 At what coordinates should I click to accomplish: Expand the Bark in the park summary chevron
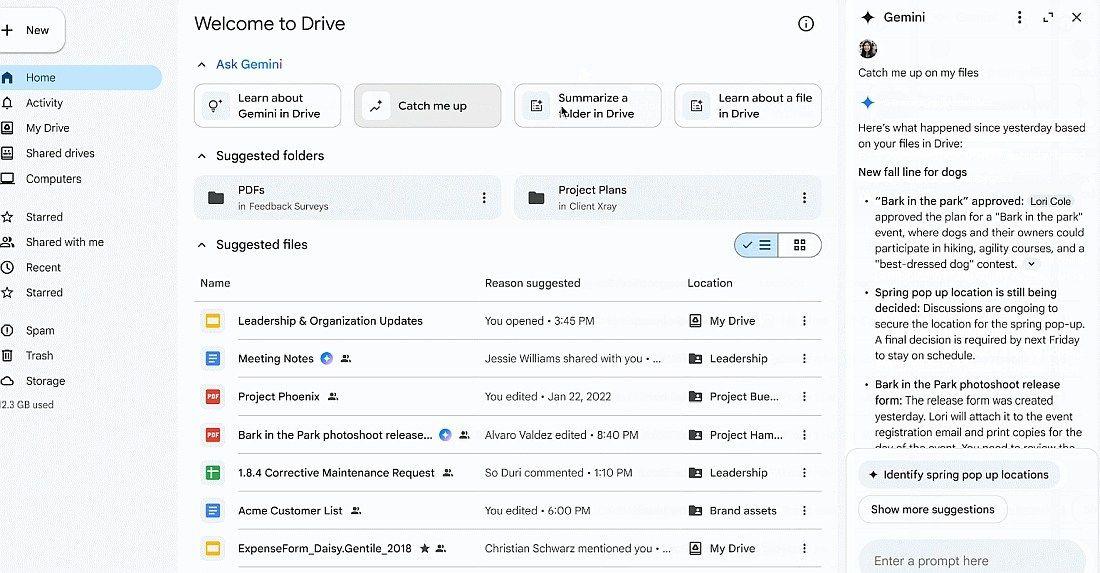click(1031, 264)
